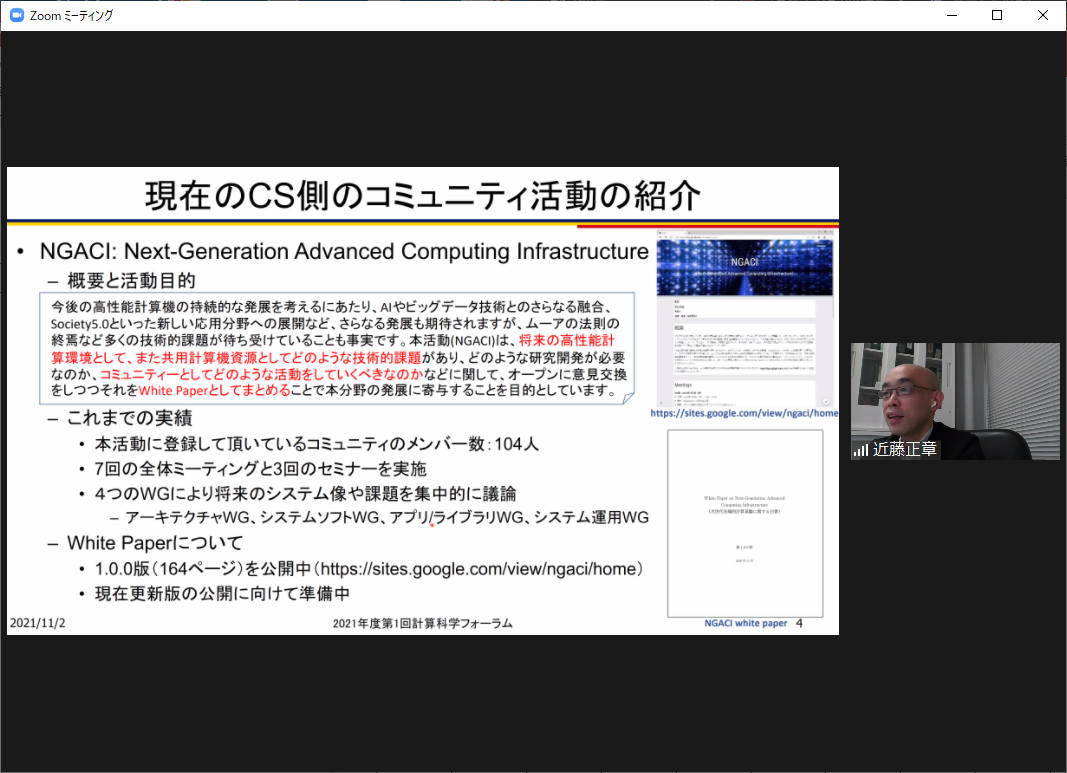Image resolution: width=1067 pixels, height=773 pixels.
Task: Click the "Zoom ミーティング" window title text
Action: [x=72, y=15]
